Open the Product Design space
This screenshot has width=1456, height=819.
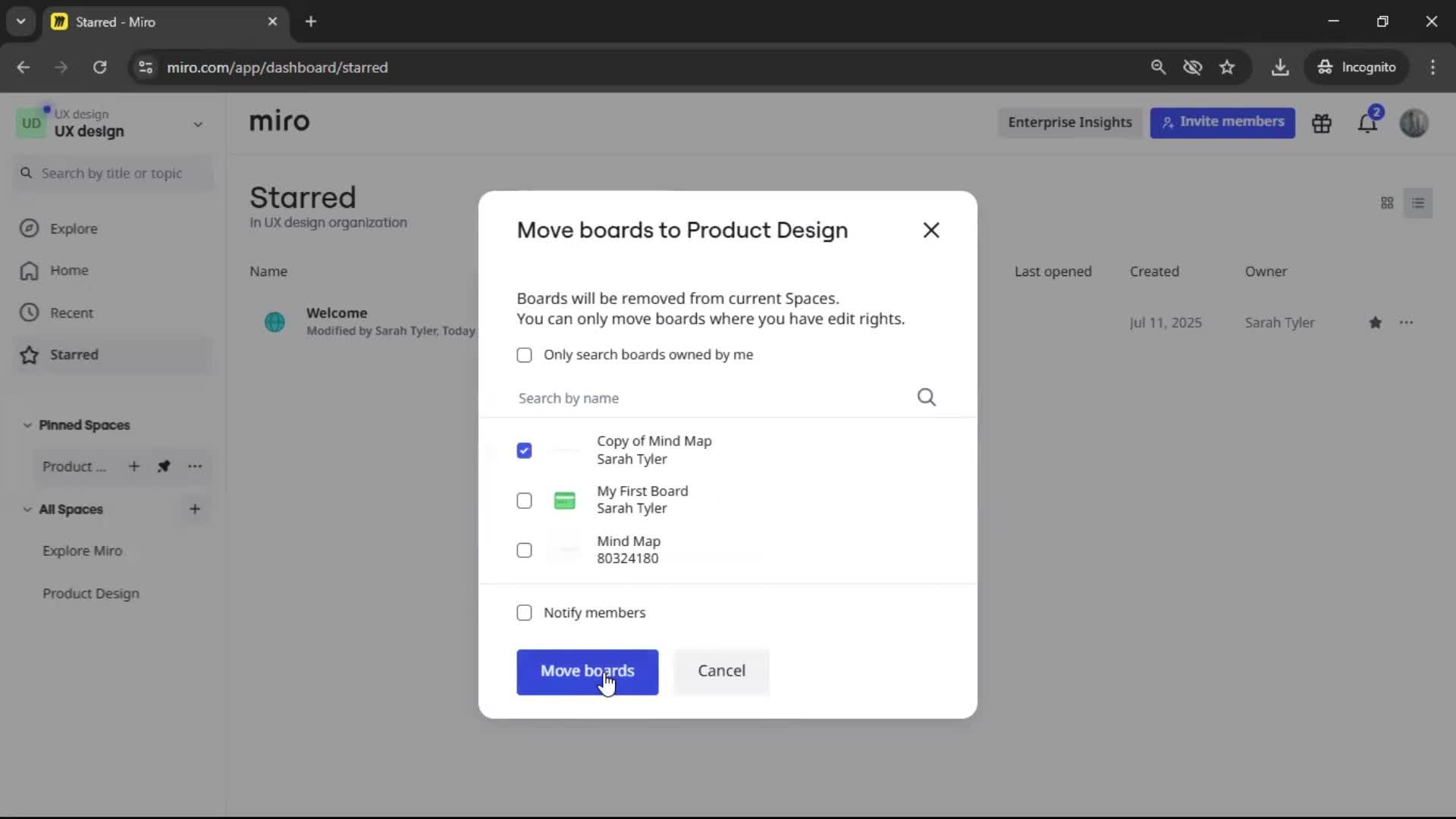[91, 594]
